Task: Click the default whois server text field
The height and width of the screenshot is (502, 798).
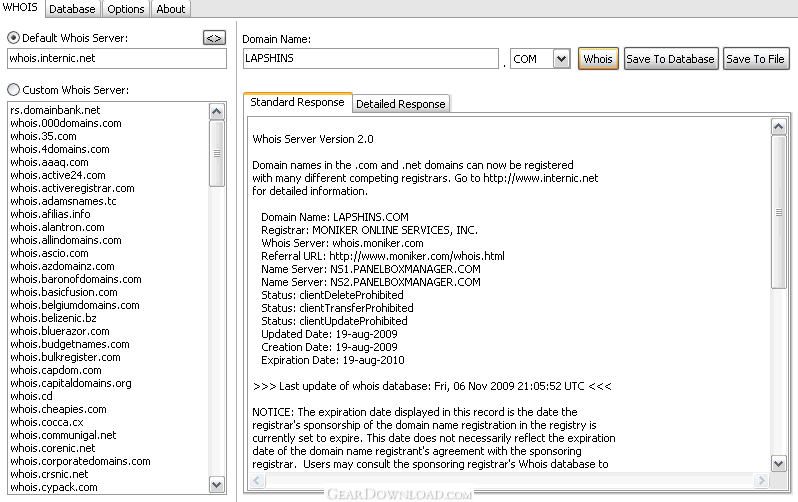Action: (x=117, y=59)
